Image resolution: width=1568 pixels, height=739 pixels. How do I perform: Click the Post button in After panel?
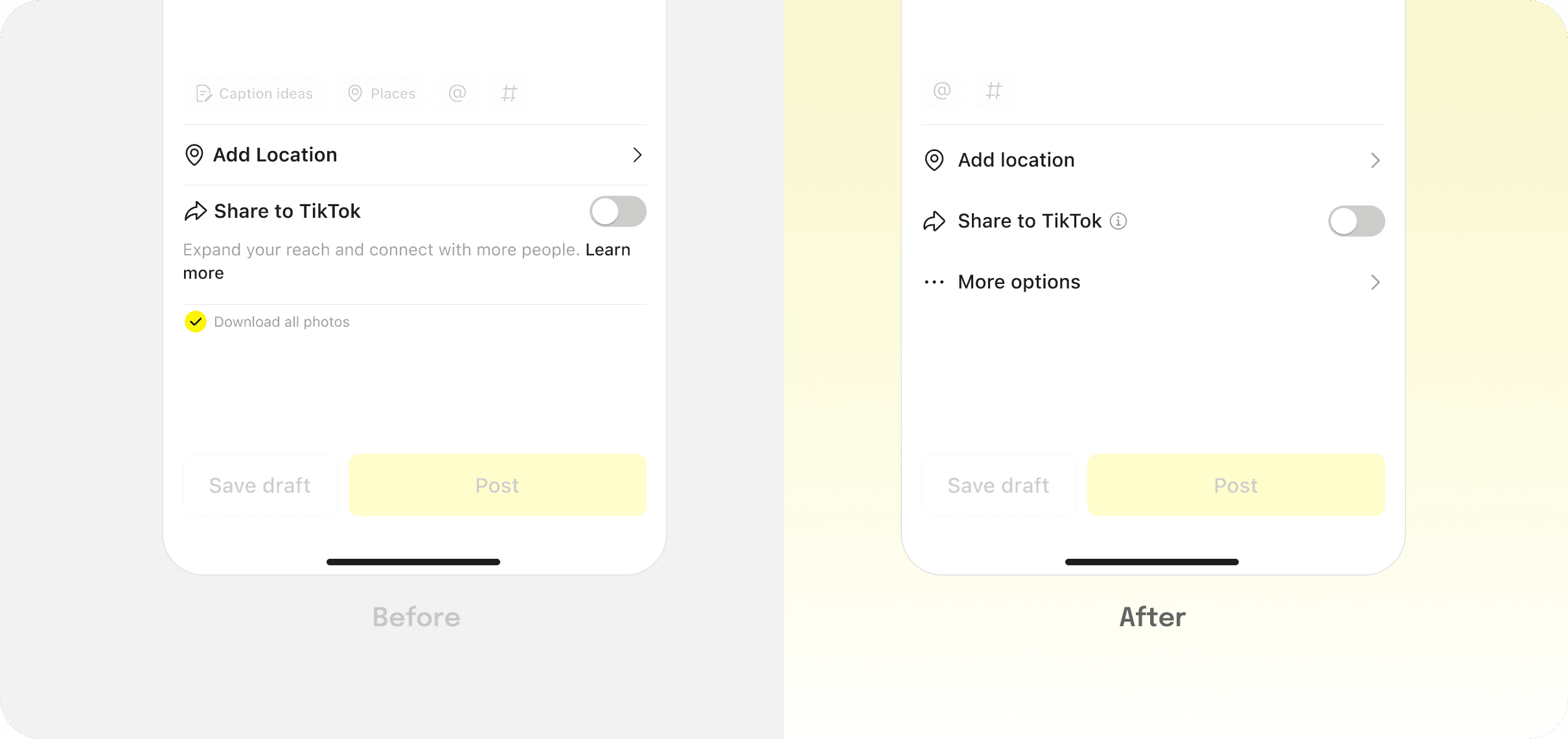1236,485
